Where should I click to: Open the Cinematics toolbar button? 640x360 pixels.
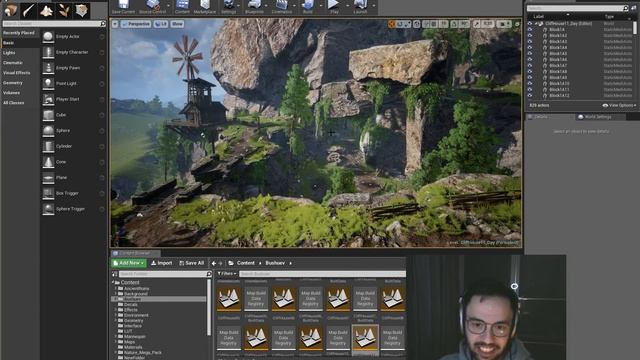[x=282, y=7]
